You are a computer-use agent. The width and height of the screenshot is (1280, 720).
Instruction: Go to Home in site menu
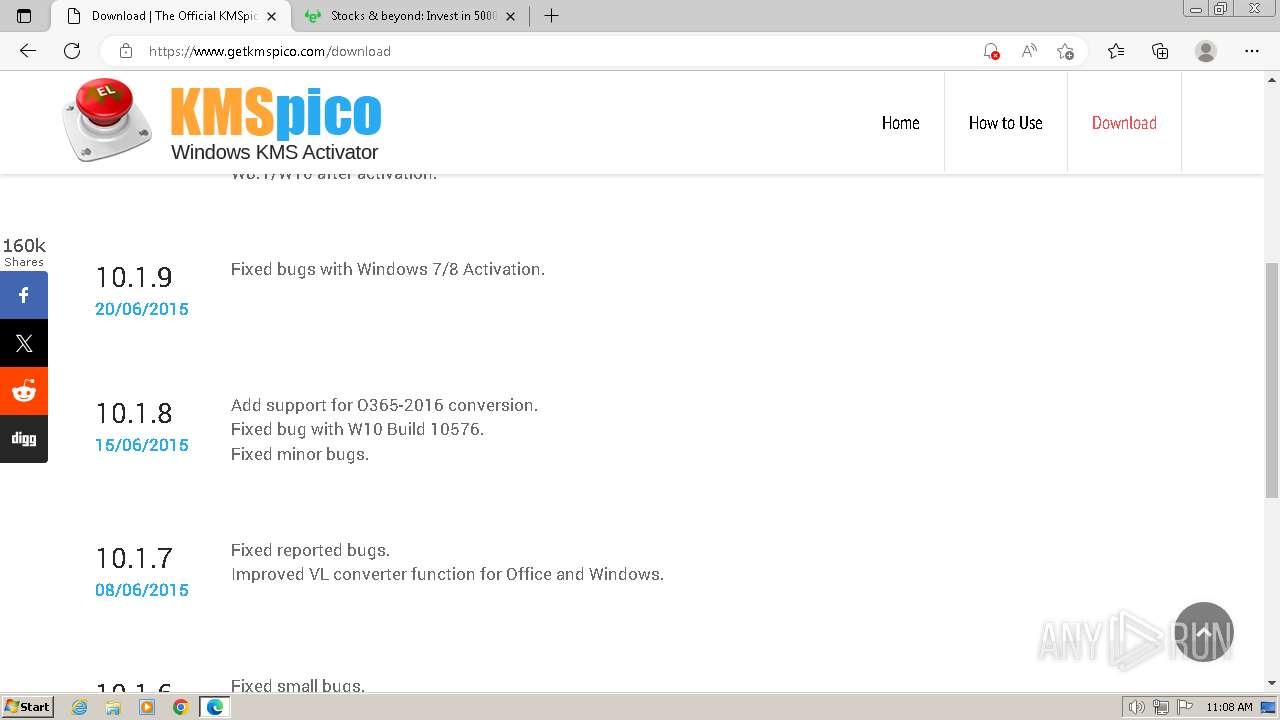point(900,123)
